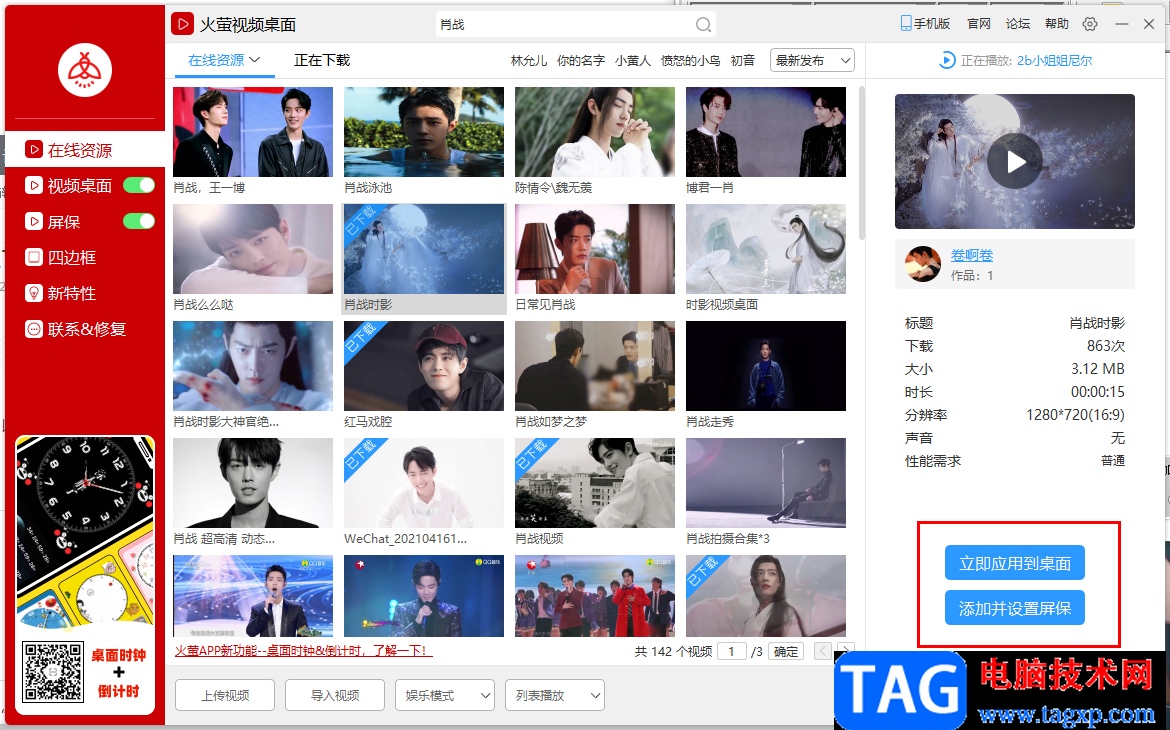The height and width of the screenshot is (730, 1170).
Task: Click the search field containing 肖战
Action: [575, 25]
